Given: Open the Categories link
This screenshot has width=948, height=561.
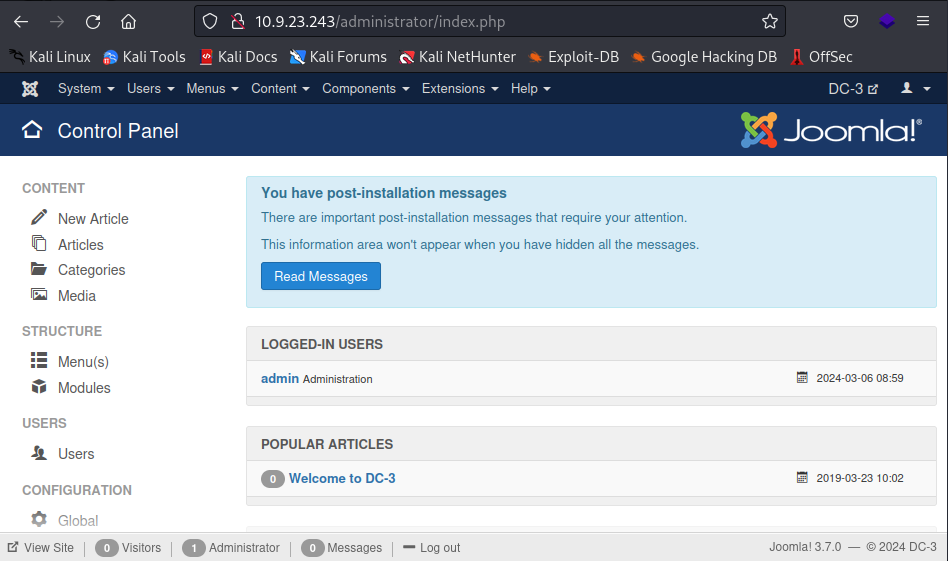Looking at the screenshot, I should pyautogui.click(x=91, y=270).
